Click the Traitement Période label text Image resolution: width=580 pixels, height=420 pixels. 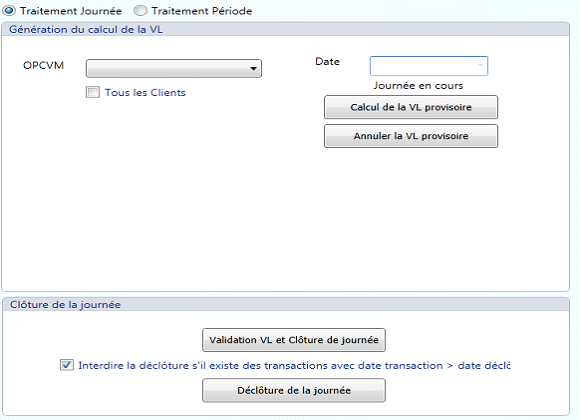tap(202, 11)
